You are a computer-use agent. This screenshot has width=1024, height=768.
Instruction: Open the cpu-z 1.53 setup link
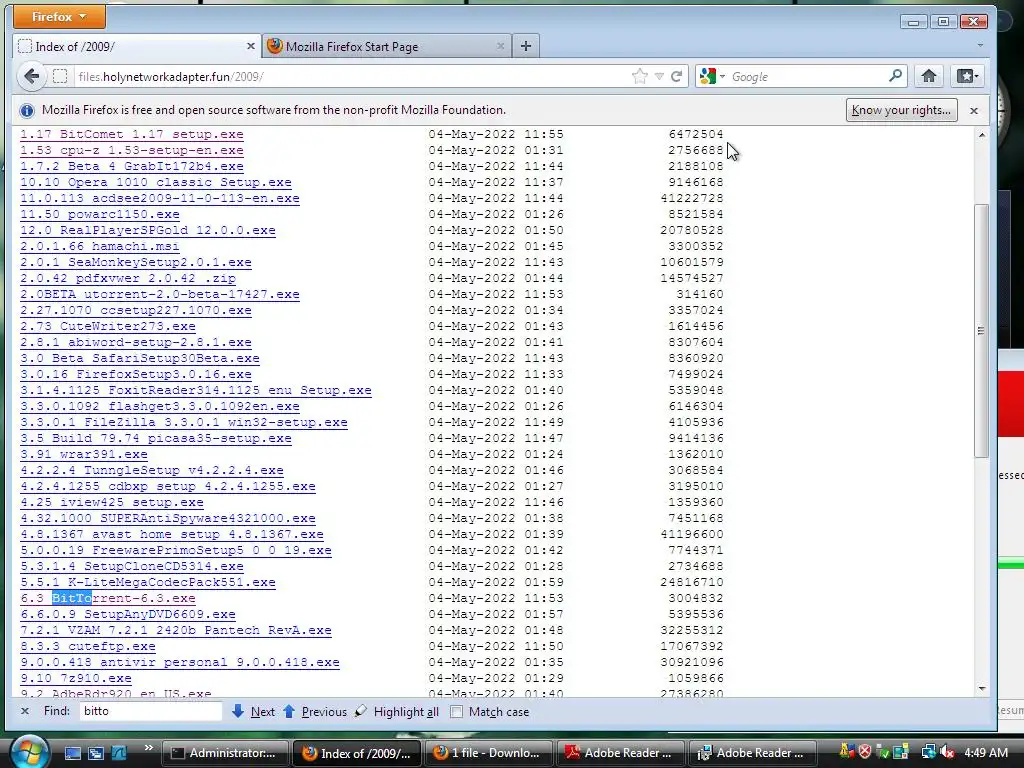[x=131, y=150]
